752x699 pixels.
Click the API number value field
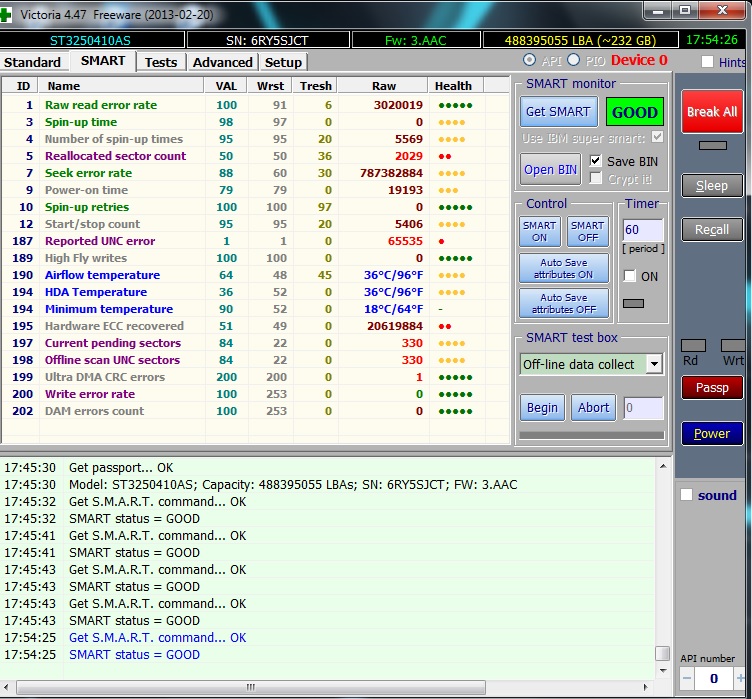click(714, 678)
